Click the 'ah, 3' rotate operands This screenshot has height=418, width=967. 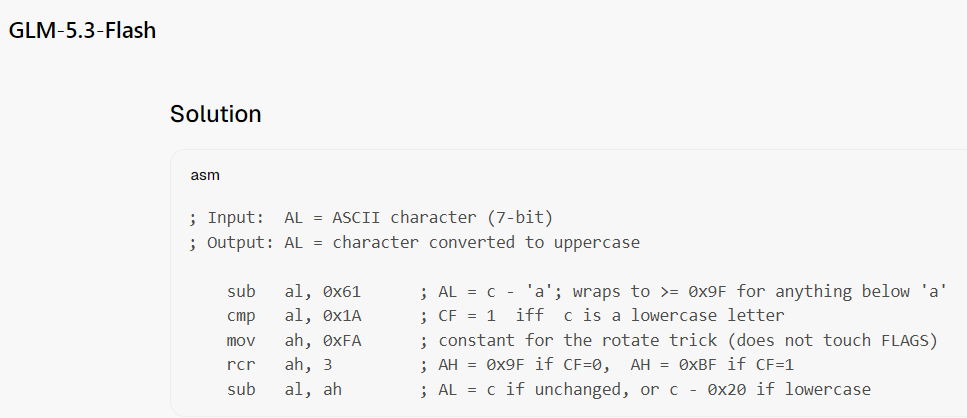(x=308, y=366)
